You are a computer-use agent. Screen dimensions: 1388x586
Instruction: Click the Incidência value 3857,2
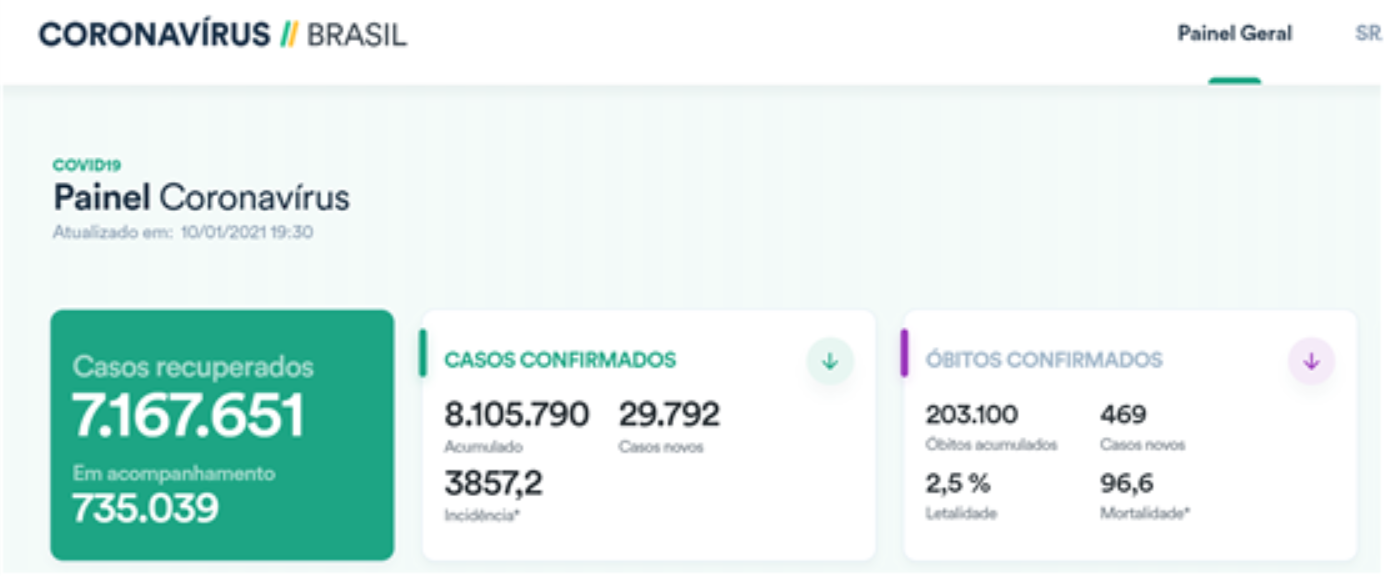(x=493, y=484)
